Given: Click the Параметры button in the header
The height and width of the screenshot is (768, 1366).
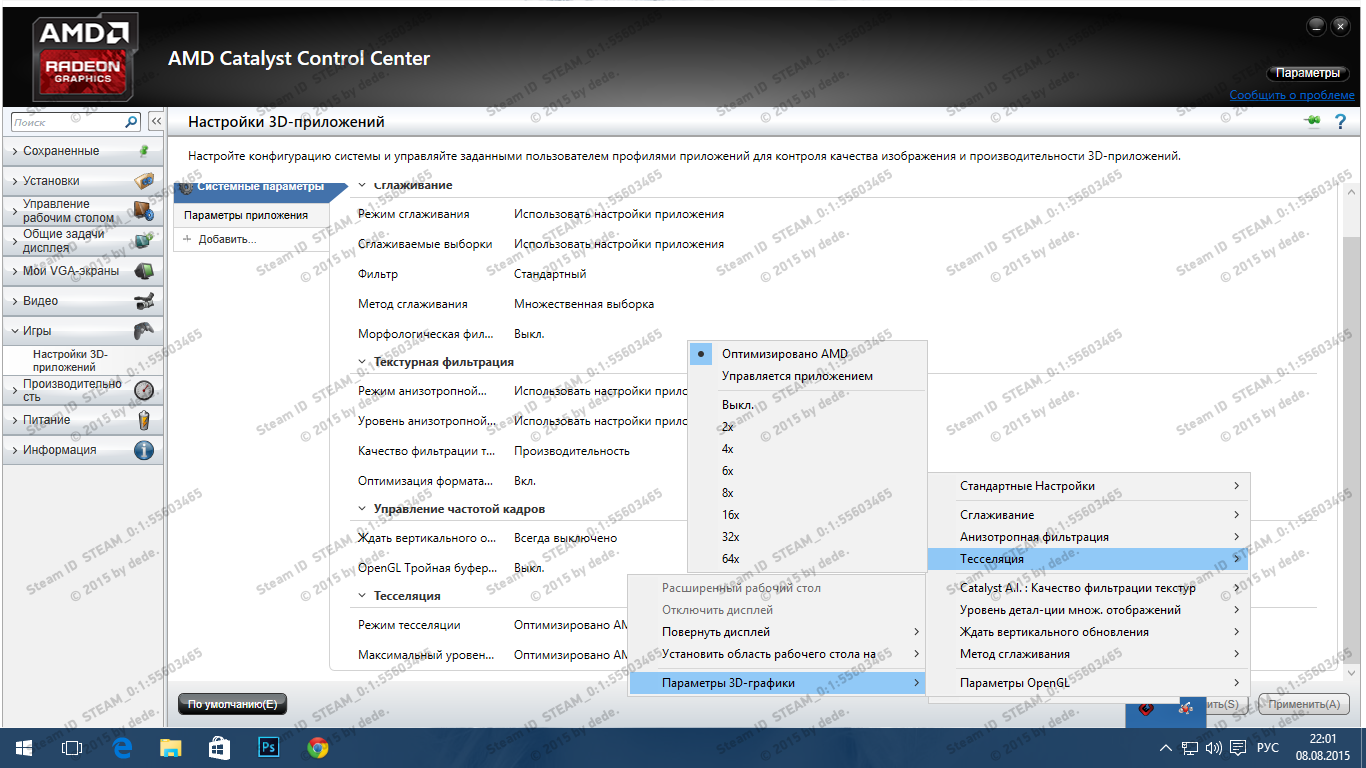Looking at the screenshot, I should click(x=1308, y=73).
